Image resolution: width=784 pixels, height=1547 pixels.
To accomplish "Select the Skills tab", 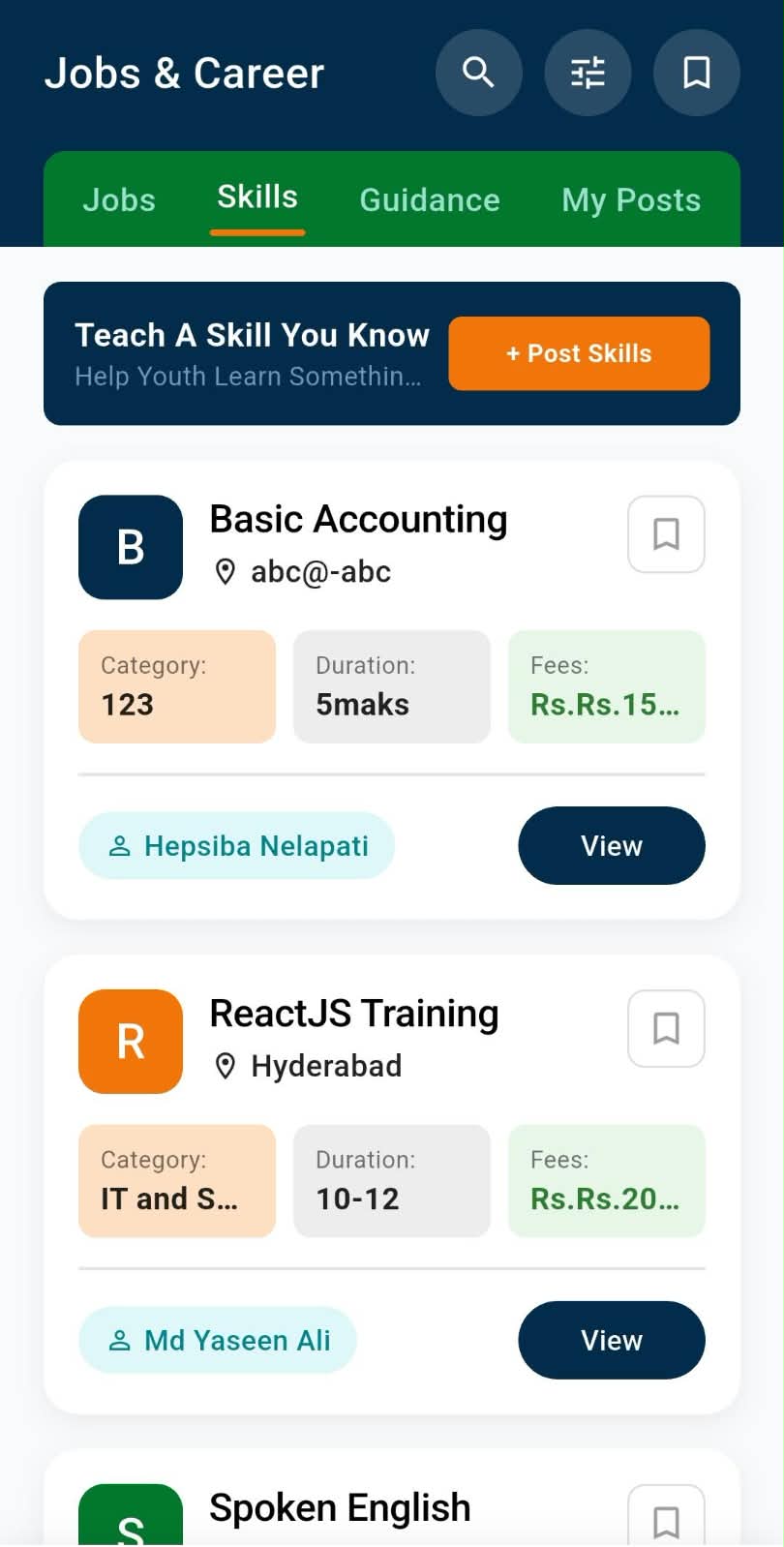I will [257, 197].
